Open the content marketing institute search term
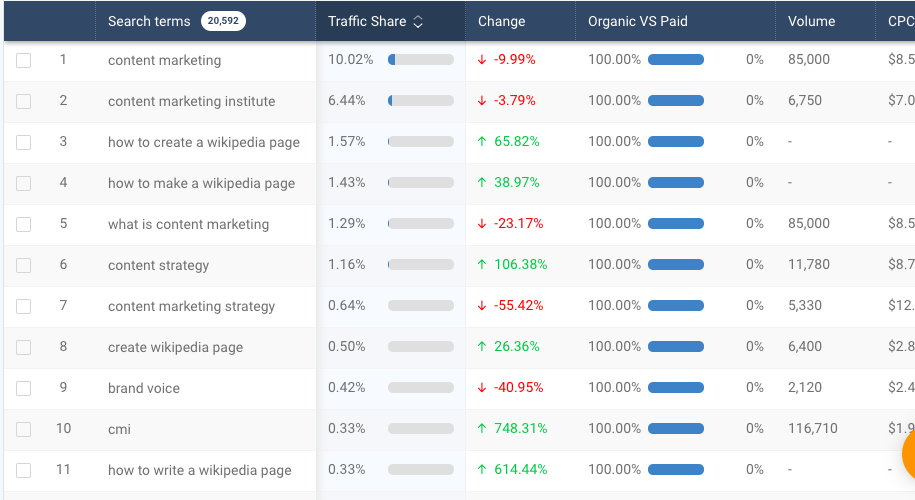Screen dimensions: 915x500 click(x=191, y=102)
